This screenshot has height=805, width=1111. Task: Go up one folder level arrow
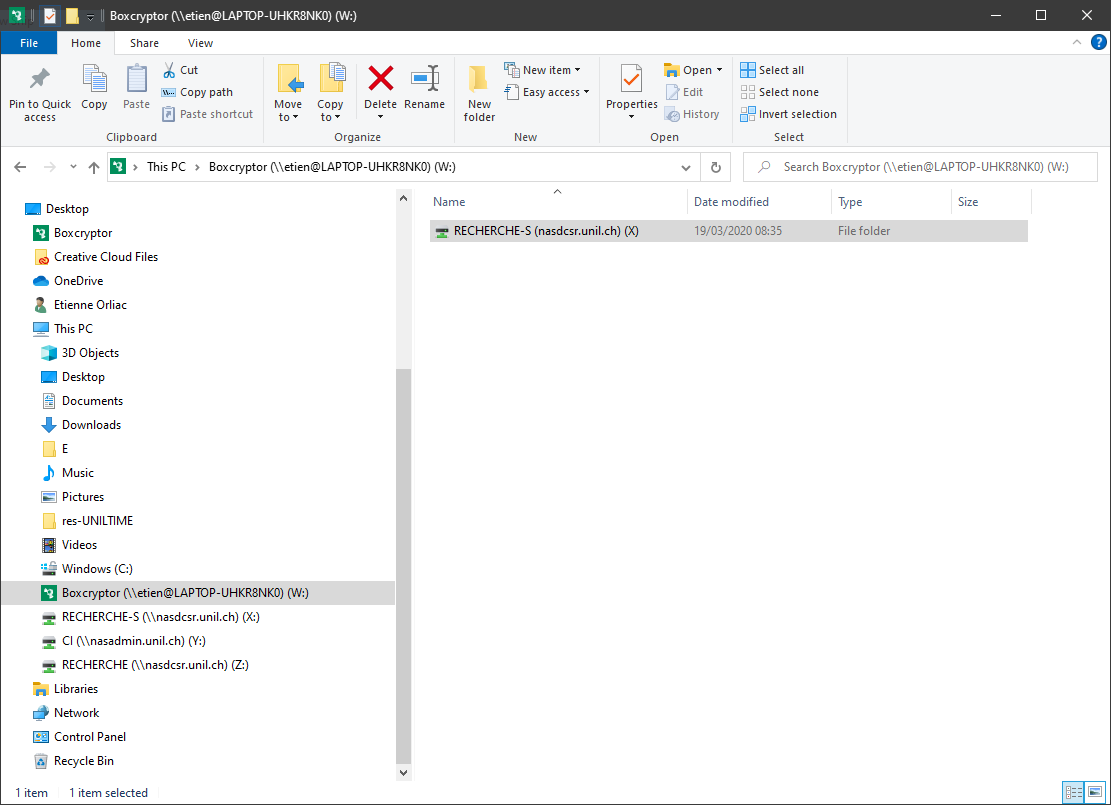tap(94, 167)
